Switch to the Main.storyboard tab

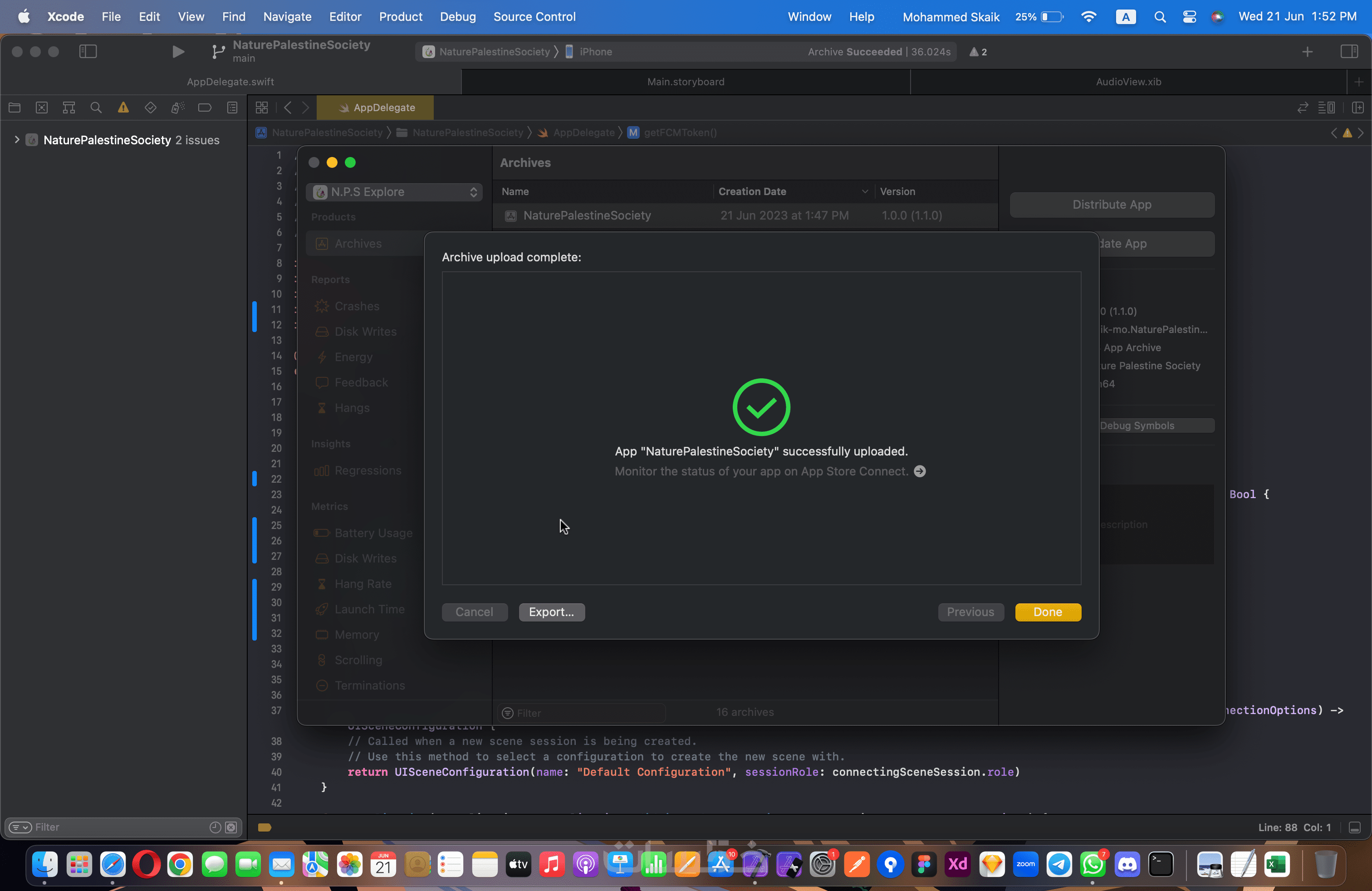tap(686, 82)
